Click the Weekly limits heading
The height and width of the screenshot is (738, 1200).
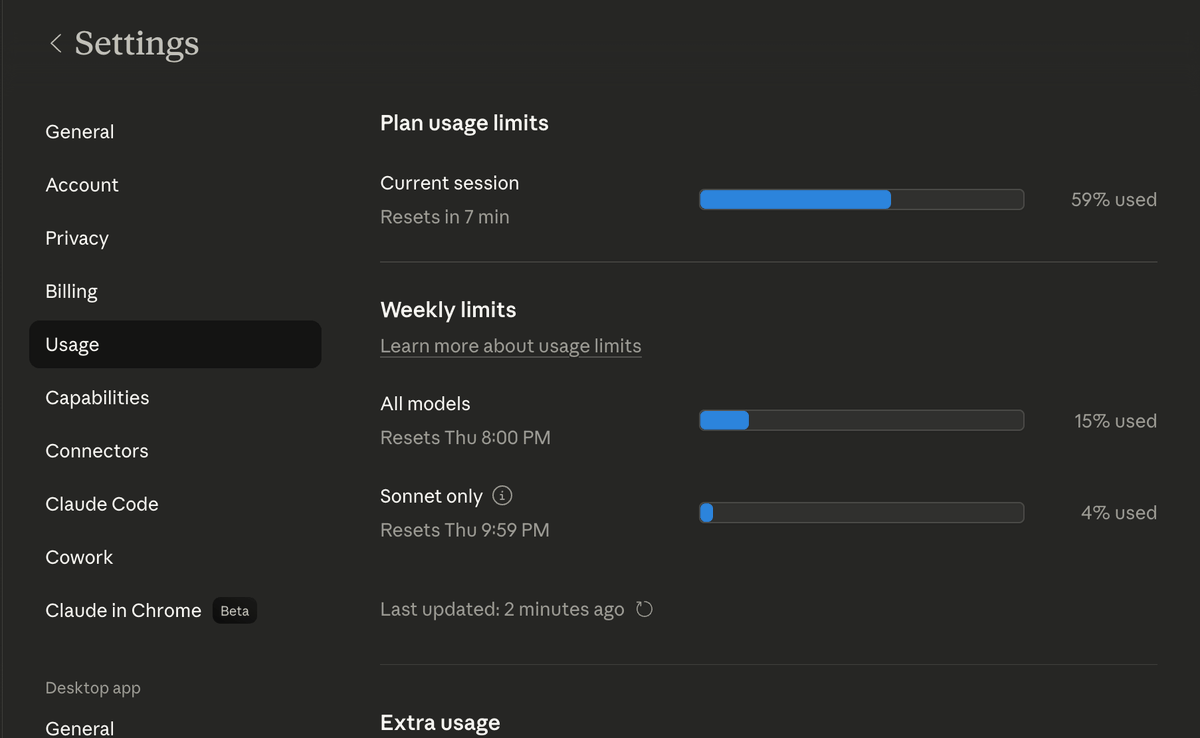pyautogui.click(x=448, y=310)
